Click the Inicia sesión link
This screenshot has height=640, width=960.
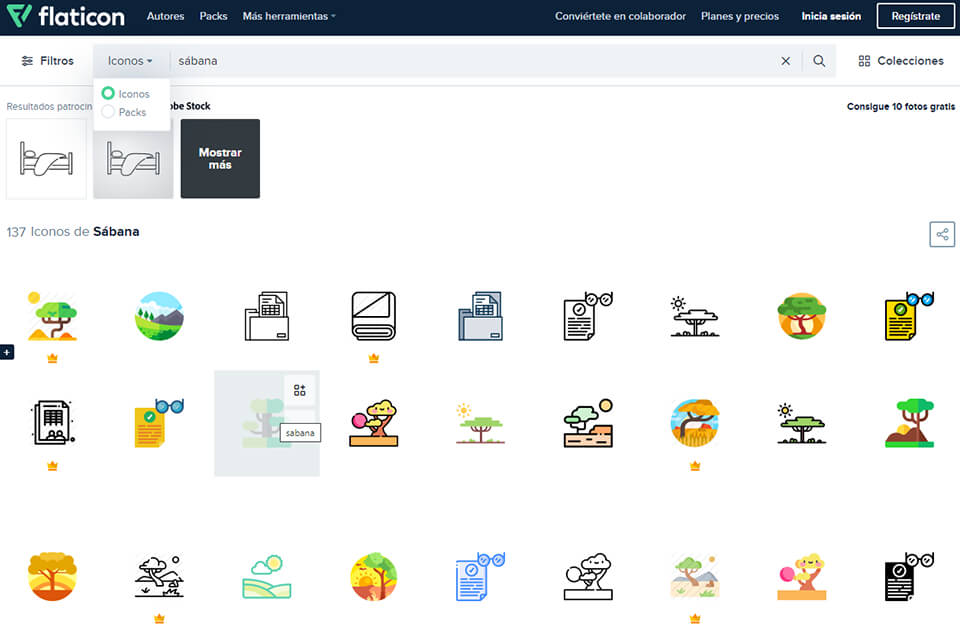click(x=831, y=16)
